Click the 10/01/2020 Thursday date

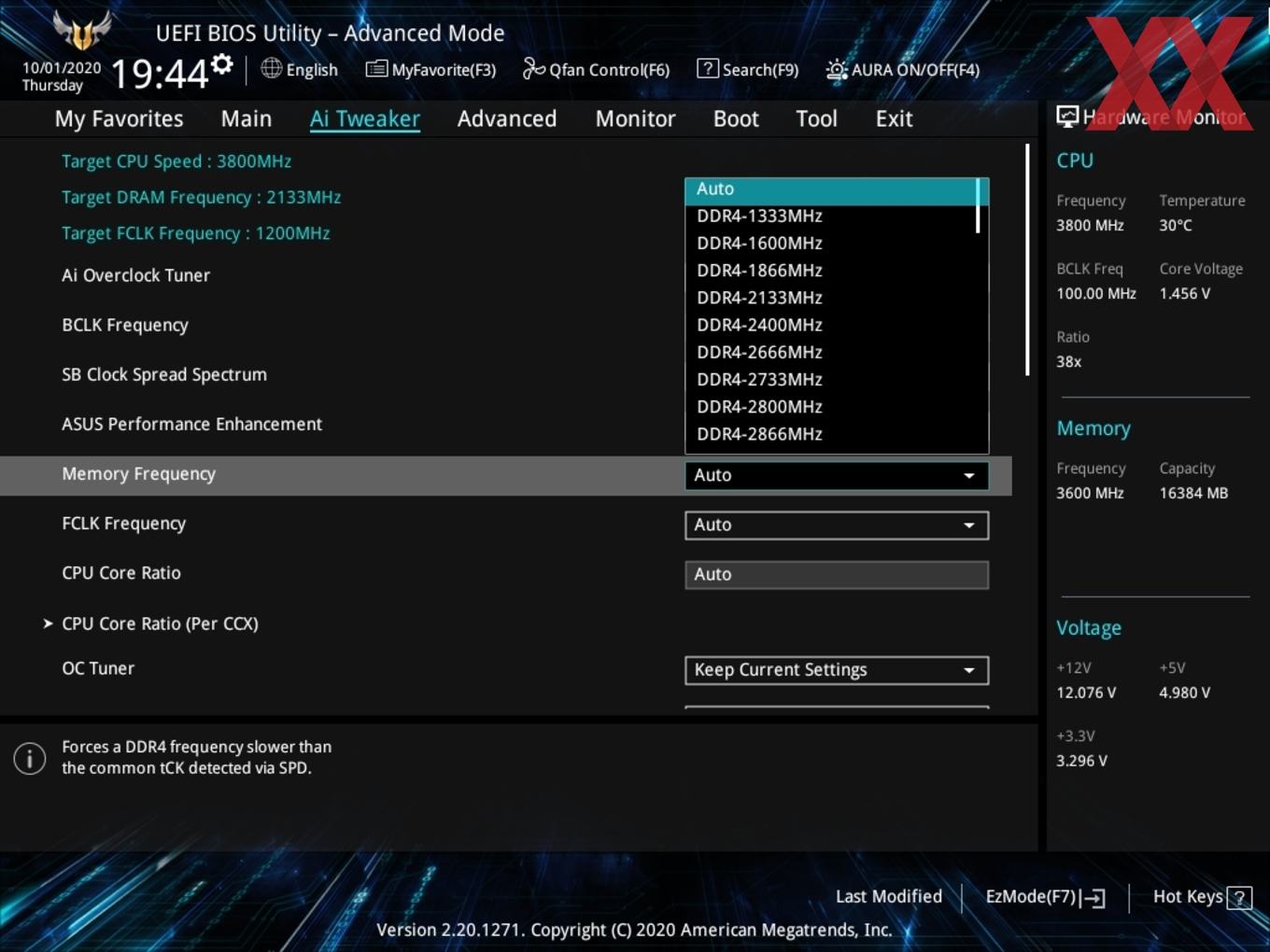[62, 77]
